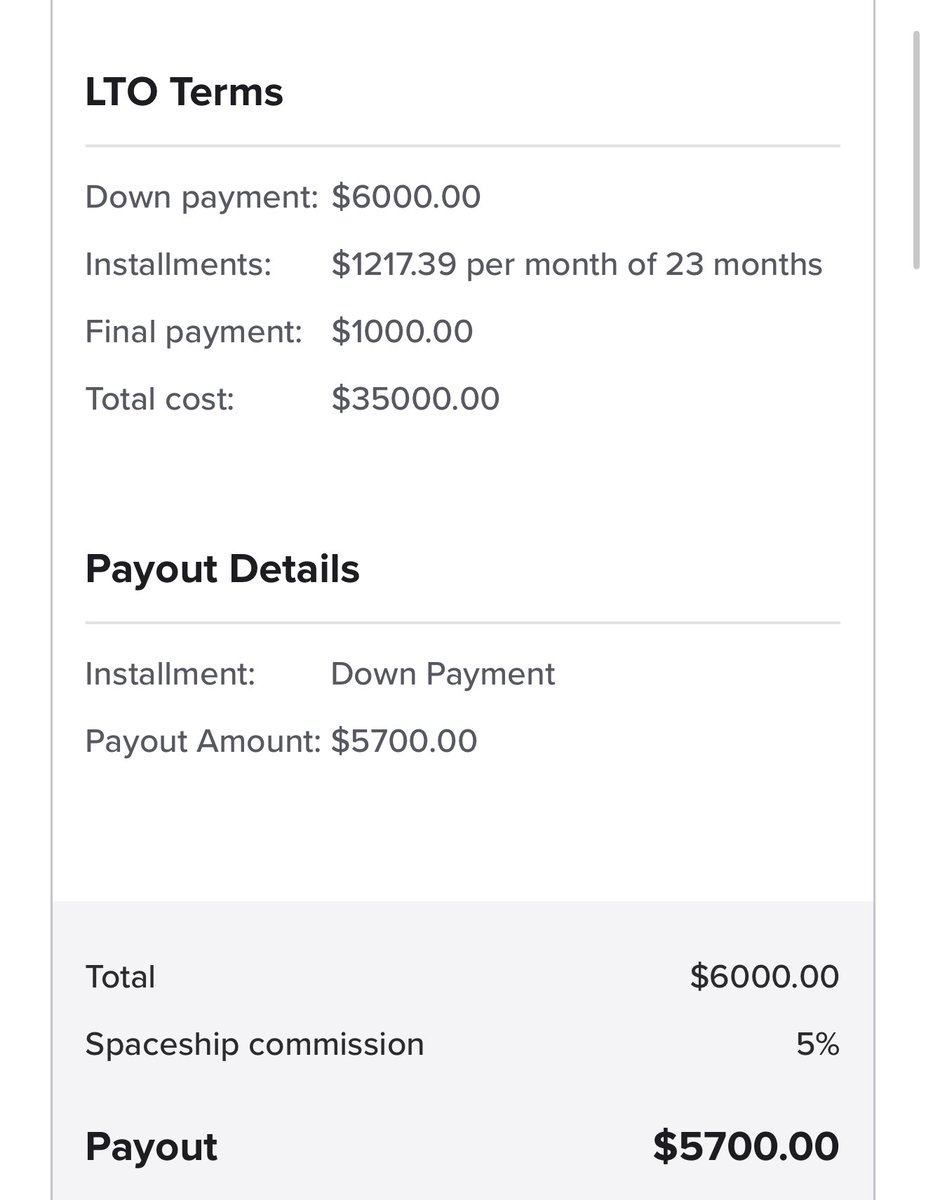The image size is (926, 1200).
Task: Select the $6000.00 summary total
Action: click(x=764, y=977)
